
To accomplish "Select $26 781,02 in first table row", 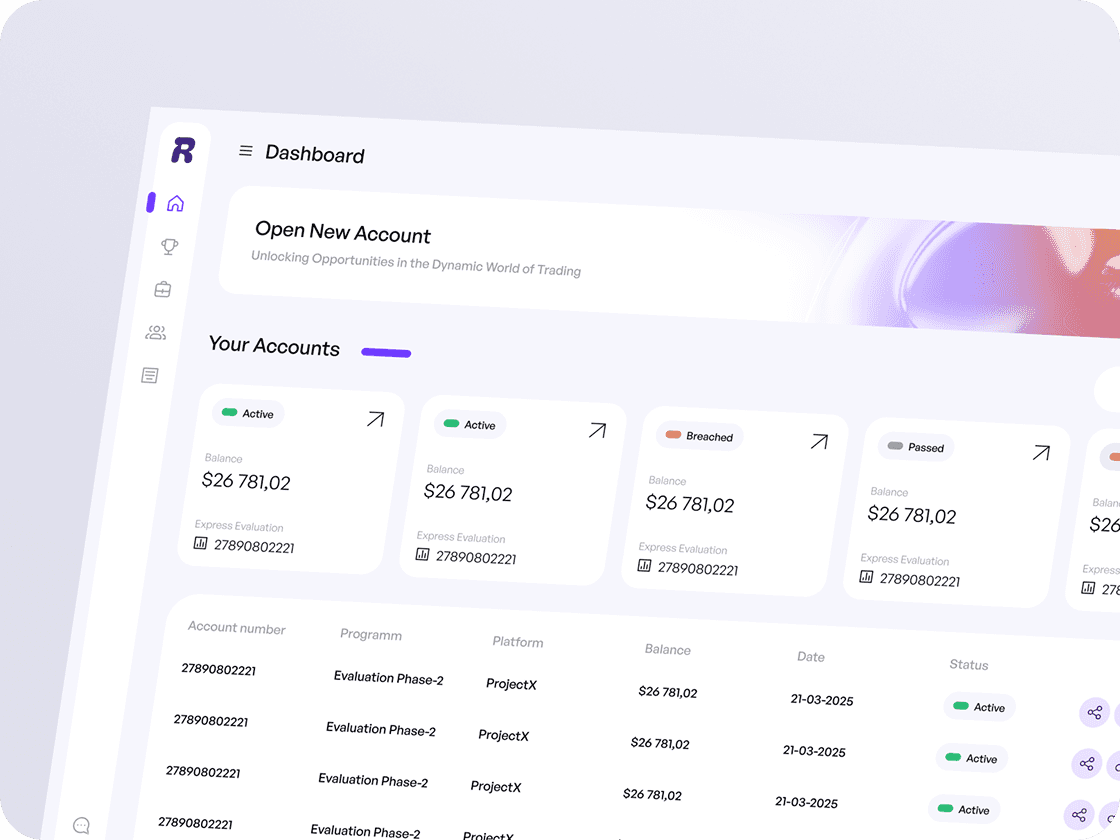I will (668, 691).
